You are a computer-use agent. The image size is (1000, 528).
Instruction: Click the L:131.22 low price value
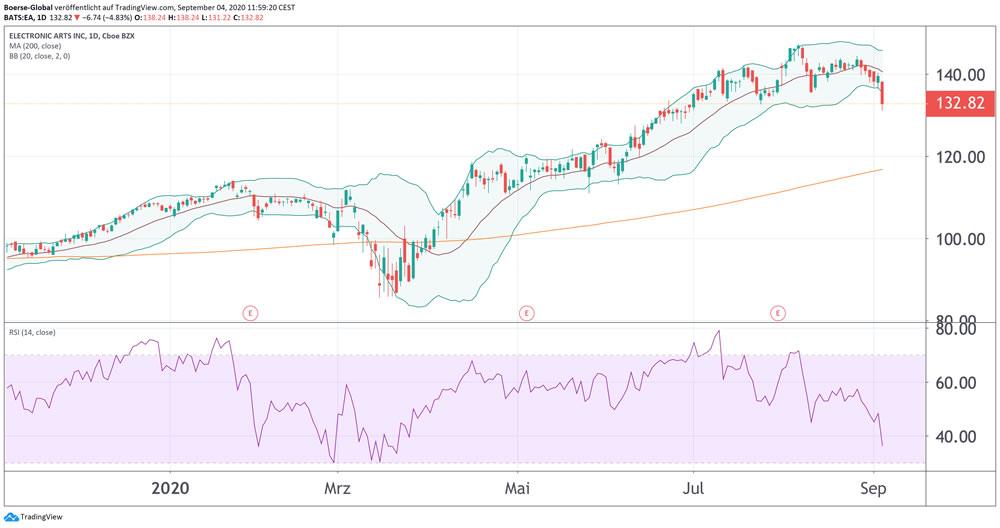coord(216,18)
